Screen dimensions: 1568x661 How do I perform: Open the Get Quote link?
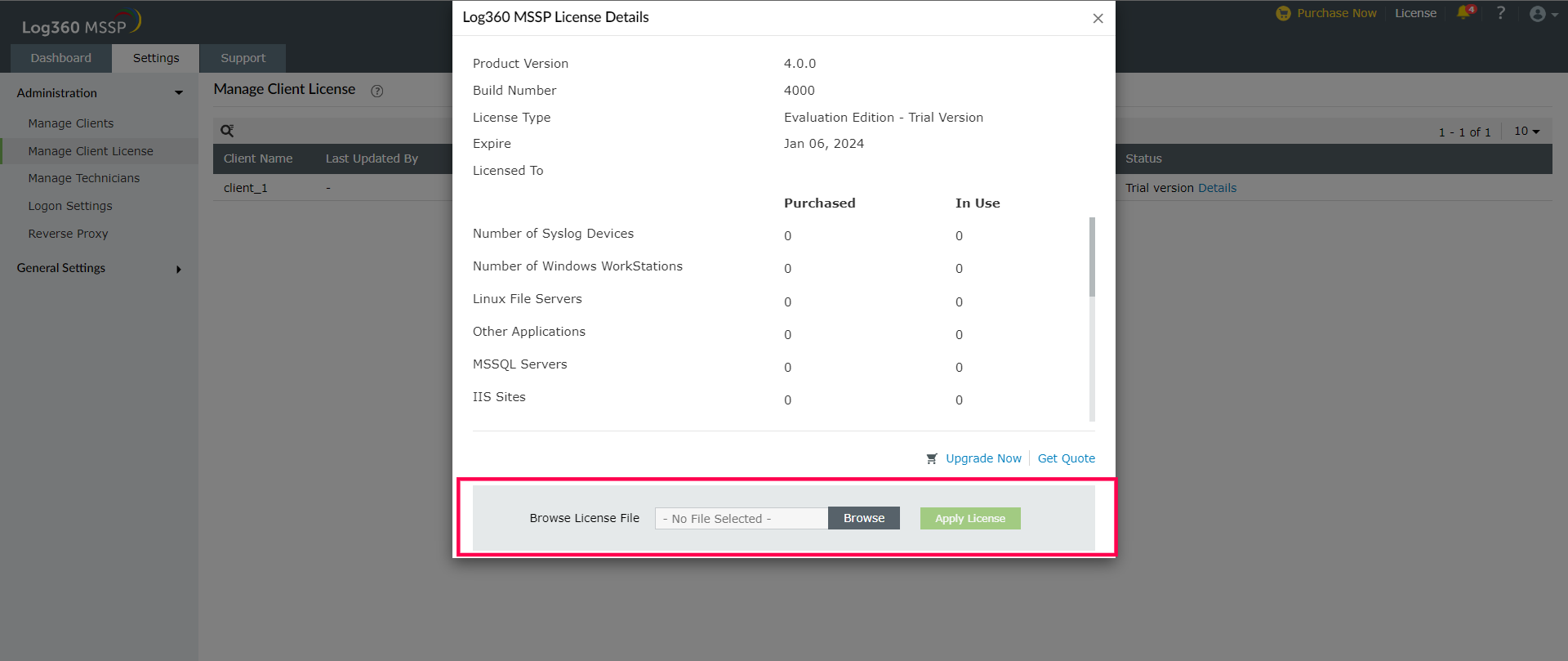click(1066, 458)
